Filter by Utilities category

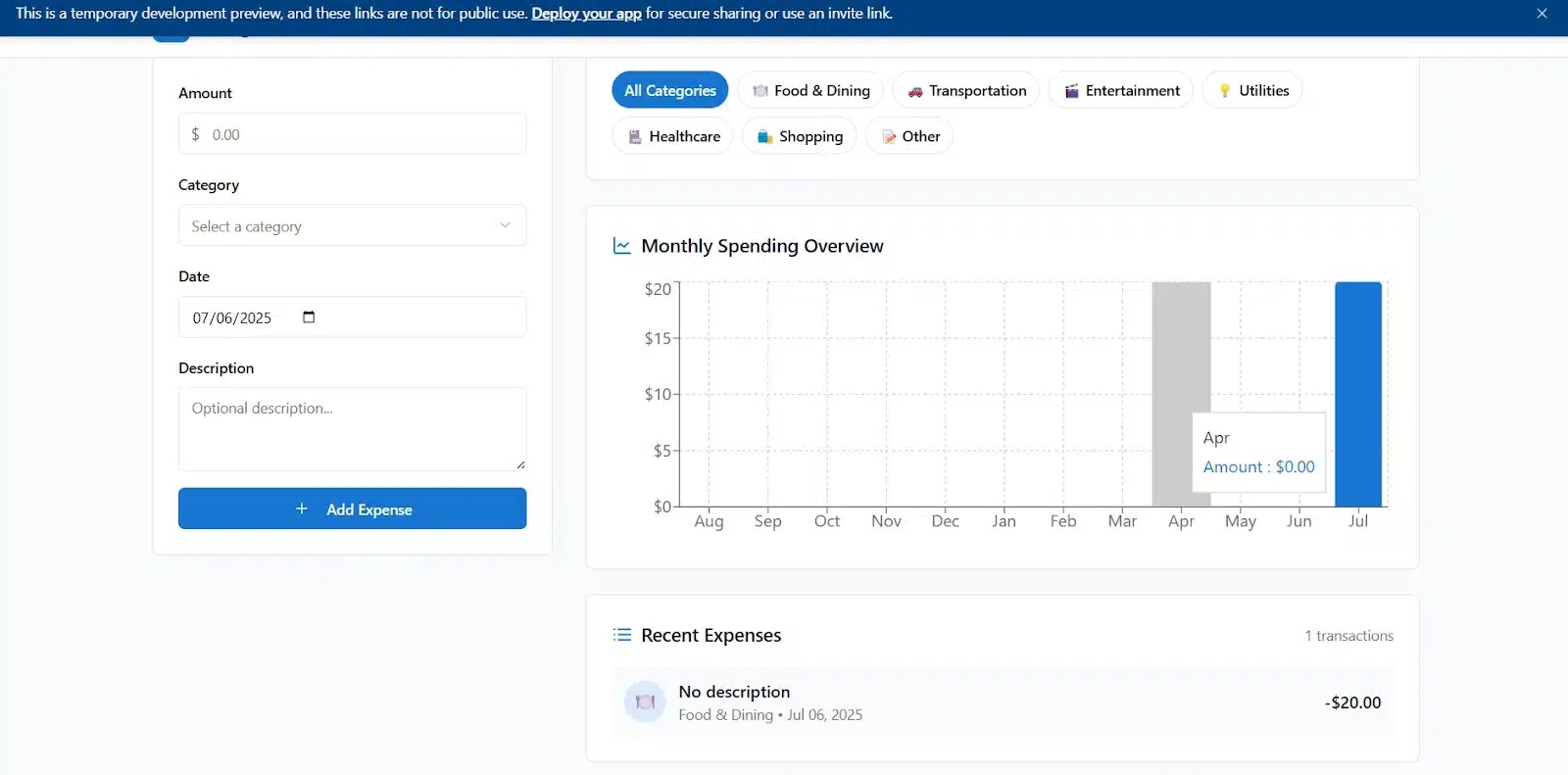pos(1252,90)
